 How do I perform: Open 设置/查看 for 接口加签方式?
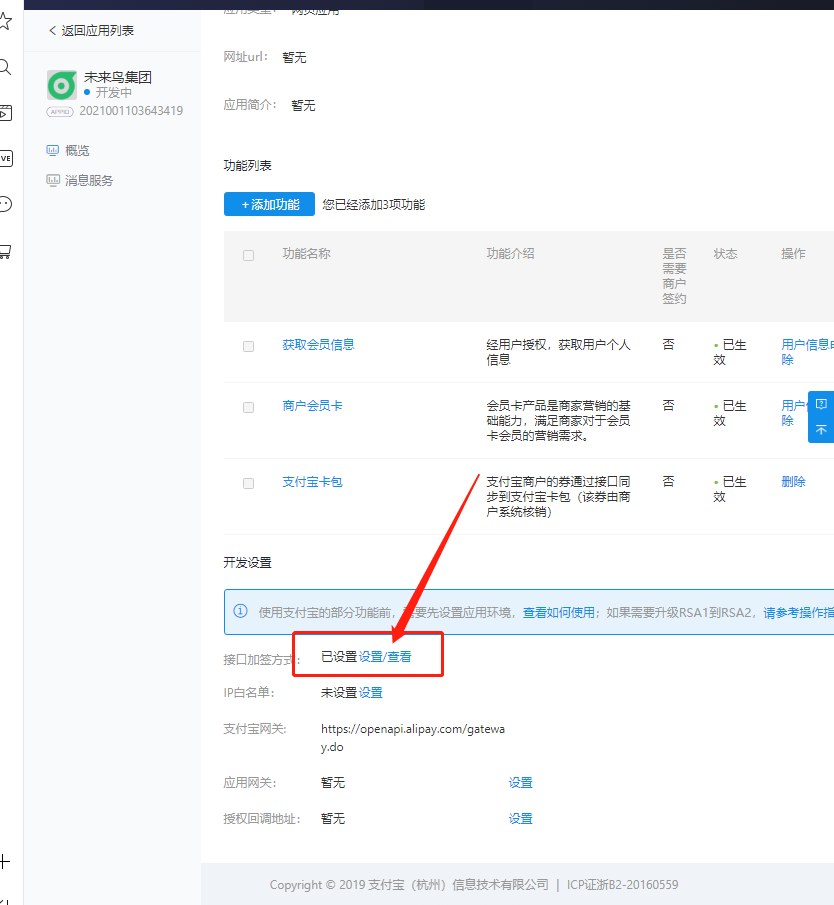[x=385, y=657]
